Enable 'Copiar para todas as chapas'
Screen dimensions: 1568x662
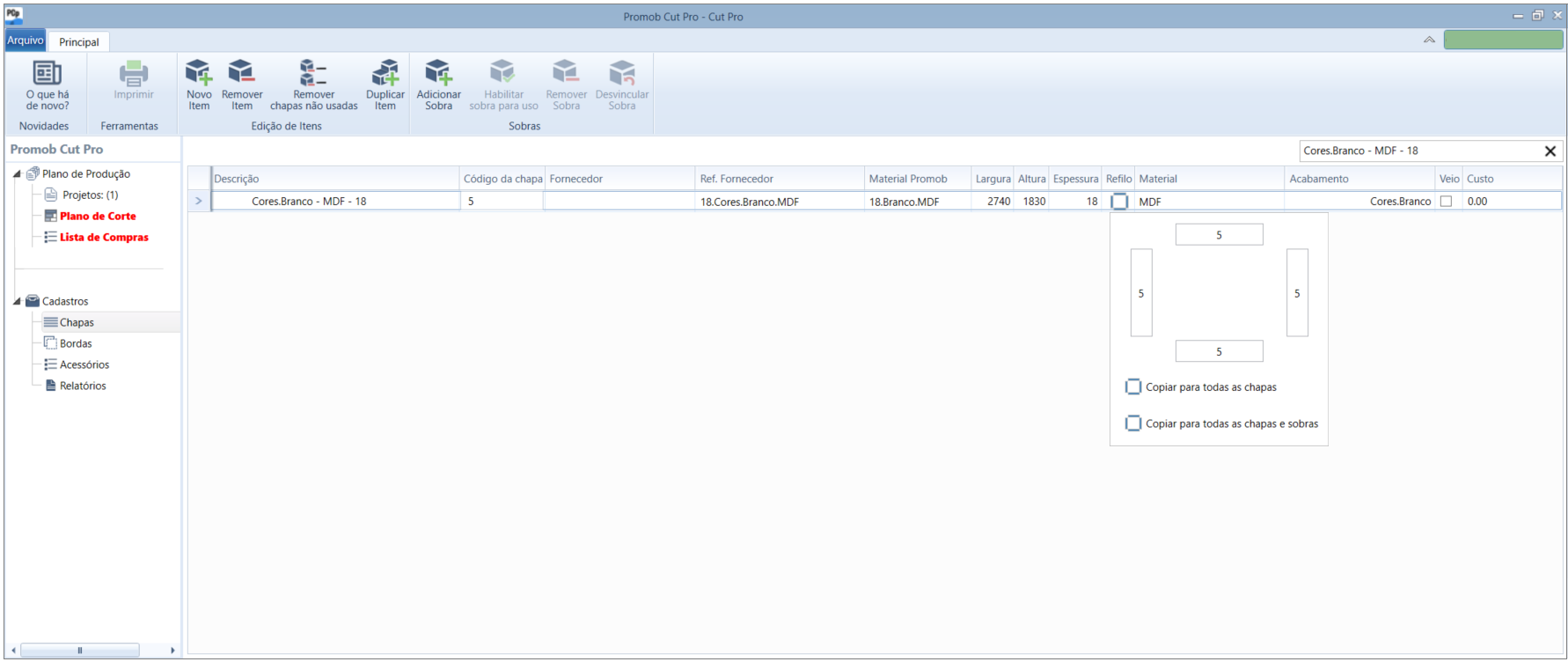tap(1133, 386)
